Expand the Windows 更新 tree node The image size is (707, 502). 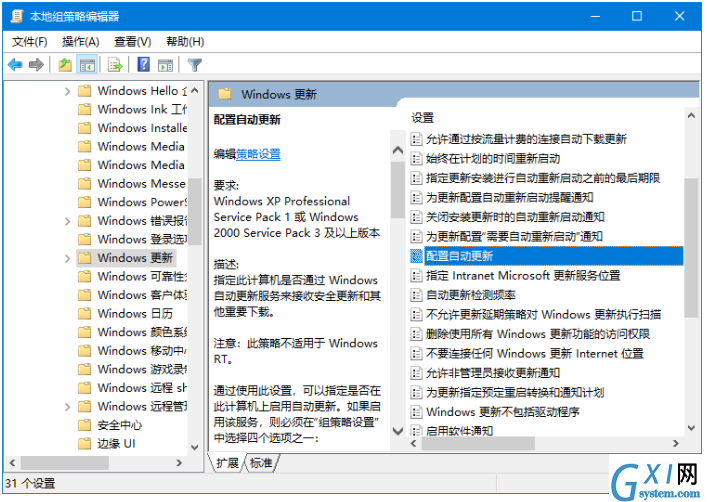[x=67, y=258]
